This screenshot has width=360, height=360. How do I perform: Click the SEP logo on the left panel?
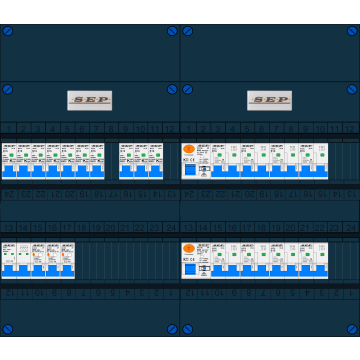90,100
